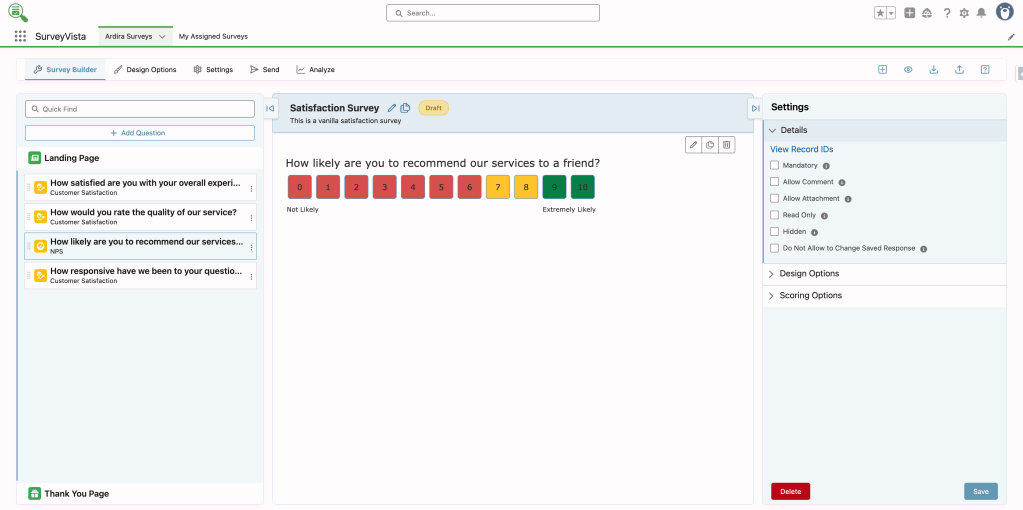Enable the Mandatory checkbox
Screen dimensions: 1023x510
(x=775, y=165)
